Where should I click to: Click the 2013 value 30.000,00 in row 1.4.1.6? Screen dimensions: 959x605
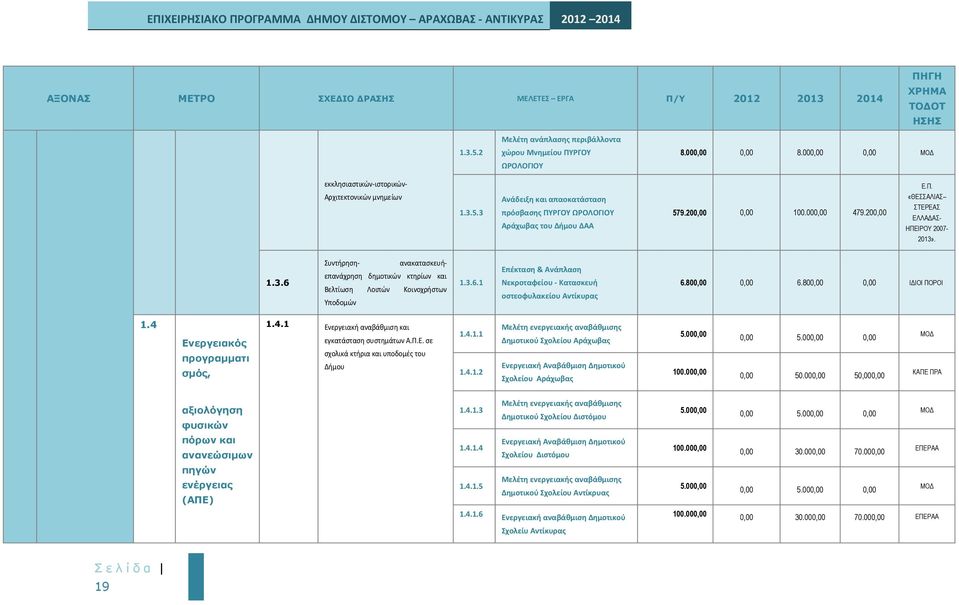click(x=810, y=518)
